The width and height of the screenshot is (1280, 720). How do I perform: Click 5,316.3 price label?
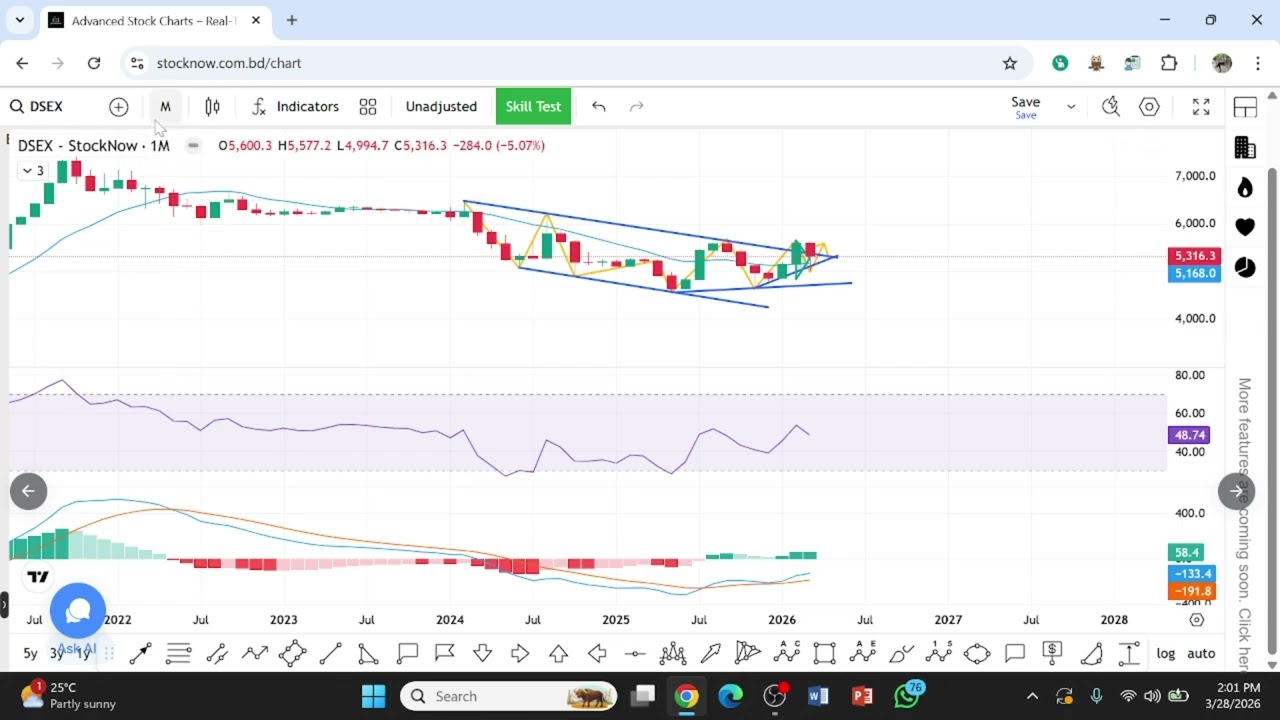pyautogui.click(x=1195, y=256)
